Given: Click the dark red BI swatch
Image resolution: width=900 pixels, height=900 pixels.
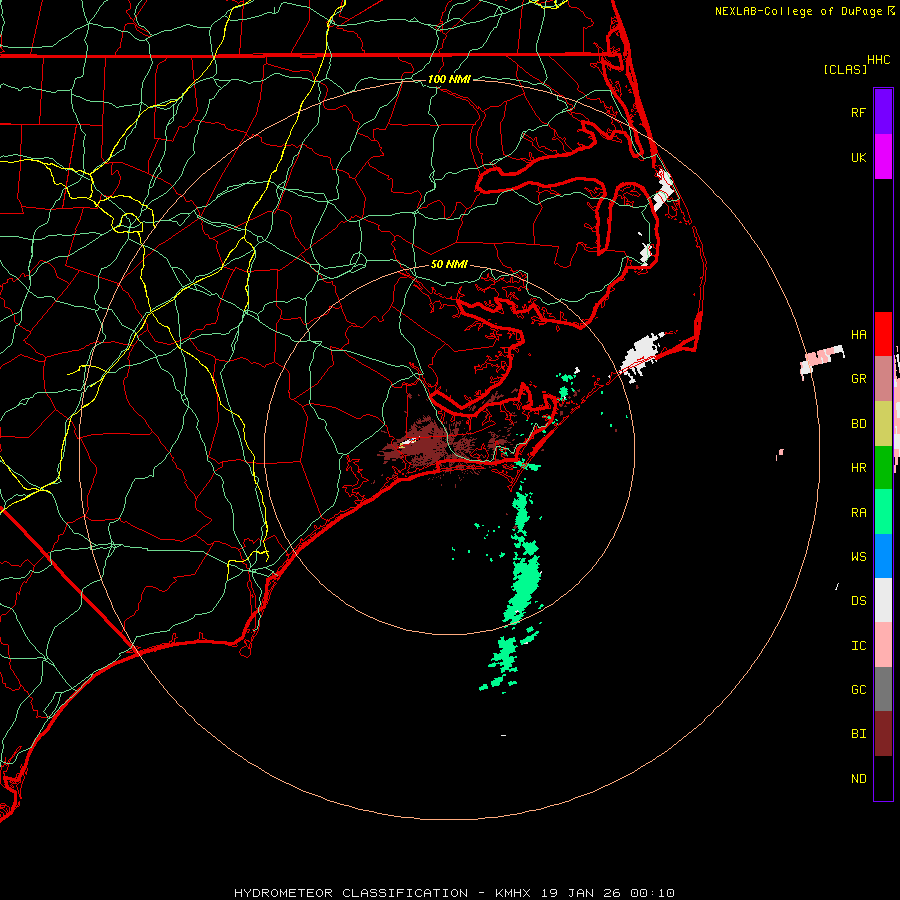Looking at the screenshot, I should [x=883, y=734].
